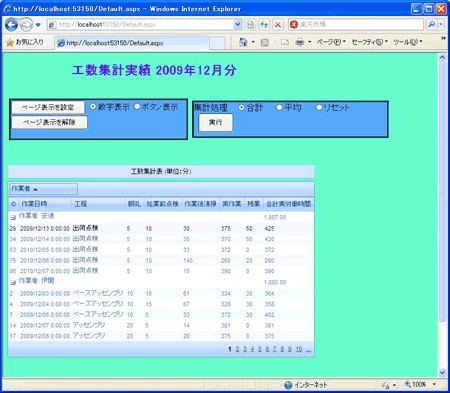Open the search provider options dropdown
The height and width of the screenshot is (393, 450).
441,24
